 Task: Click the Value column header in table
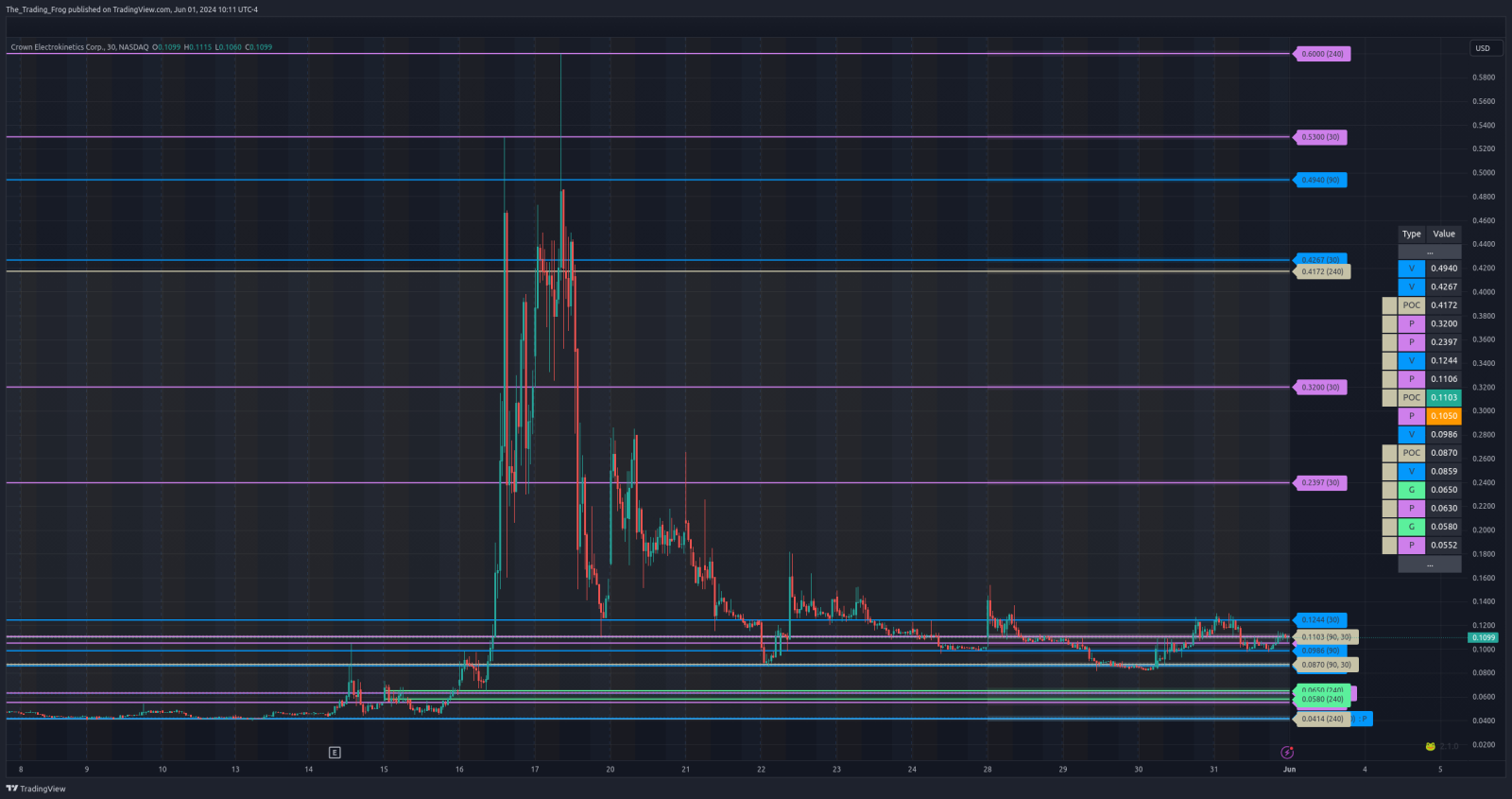1444,234
